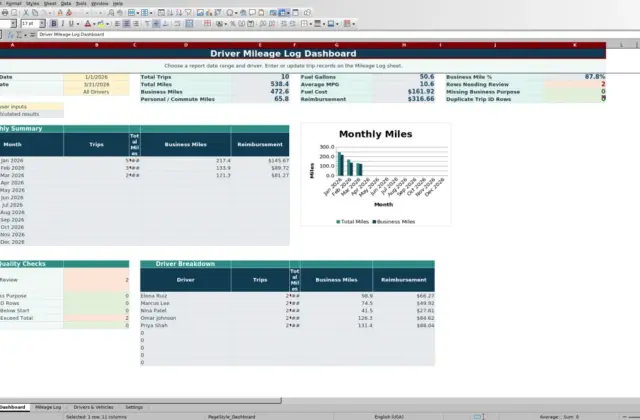640x420 pixels.
Task: Switch to the Settings sheet tab
Action: click(134, 407)
